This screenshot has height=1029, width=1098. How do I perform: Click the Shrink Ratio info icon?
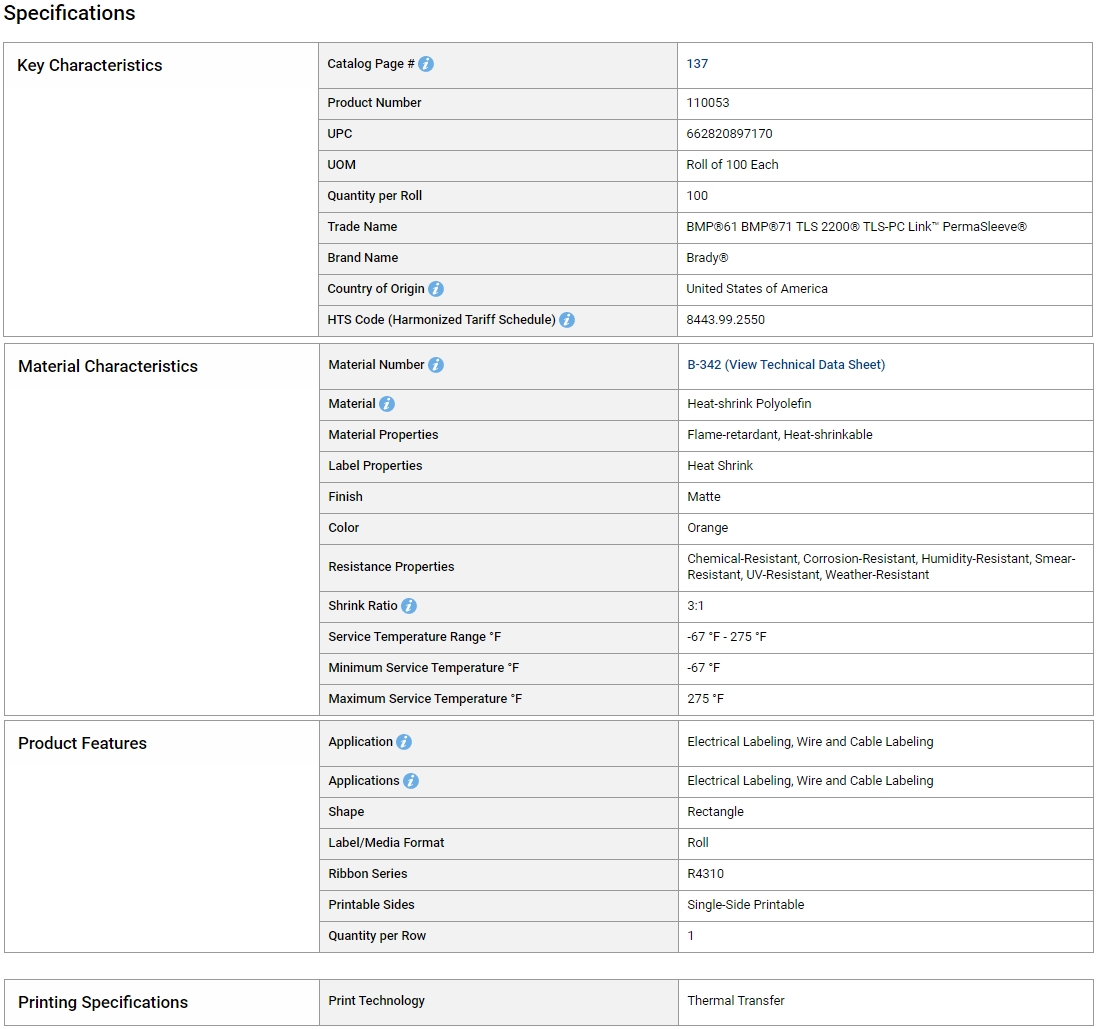(x=409, y=606)
